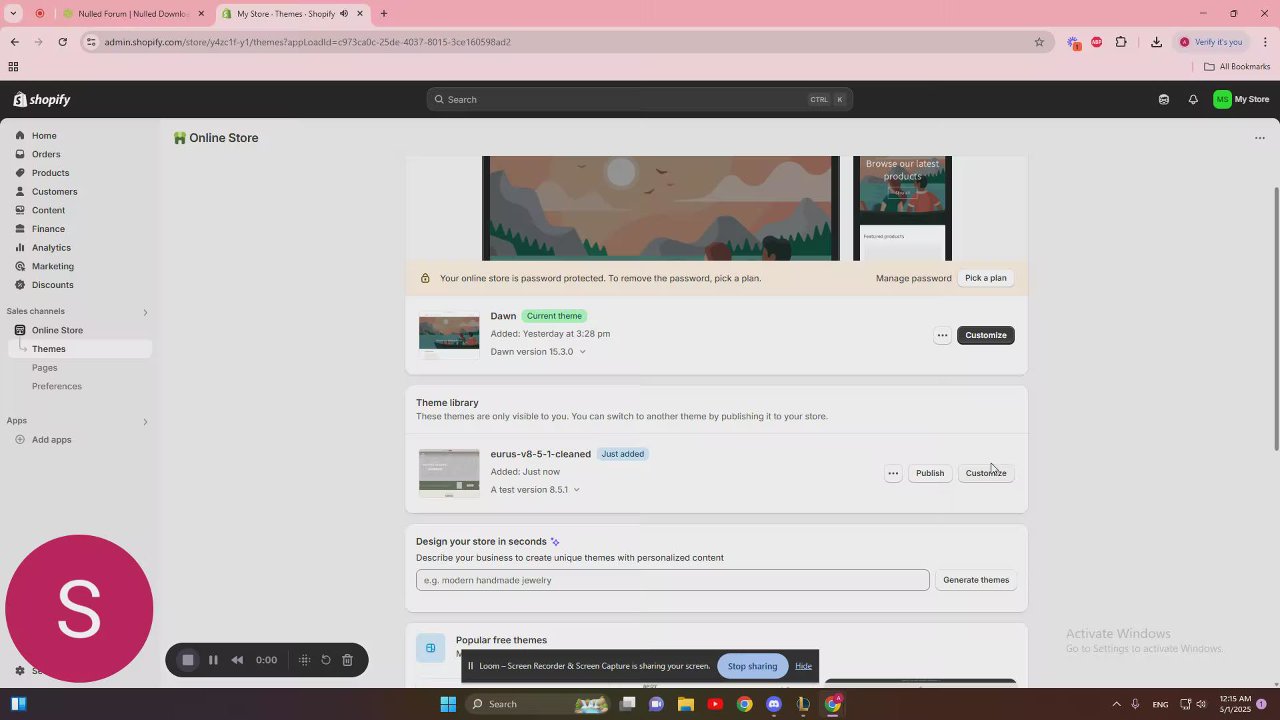Open more actions for eurus-v8-5-1-cleaned theme
Viewport: 1280px width, 720px height.
click(893, 473)
